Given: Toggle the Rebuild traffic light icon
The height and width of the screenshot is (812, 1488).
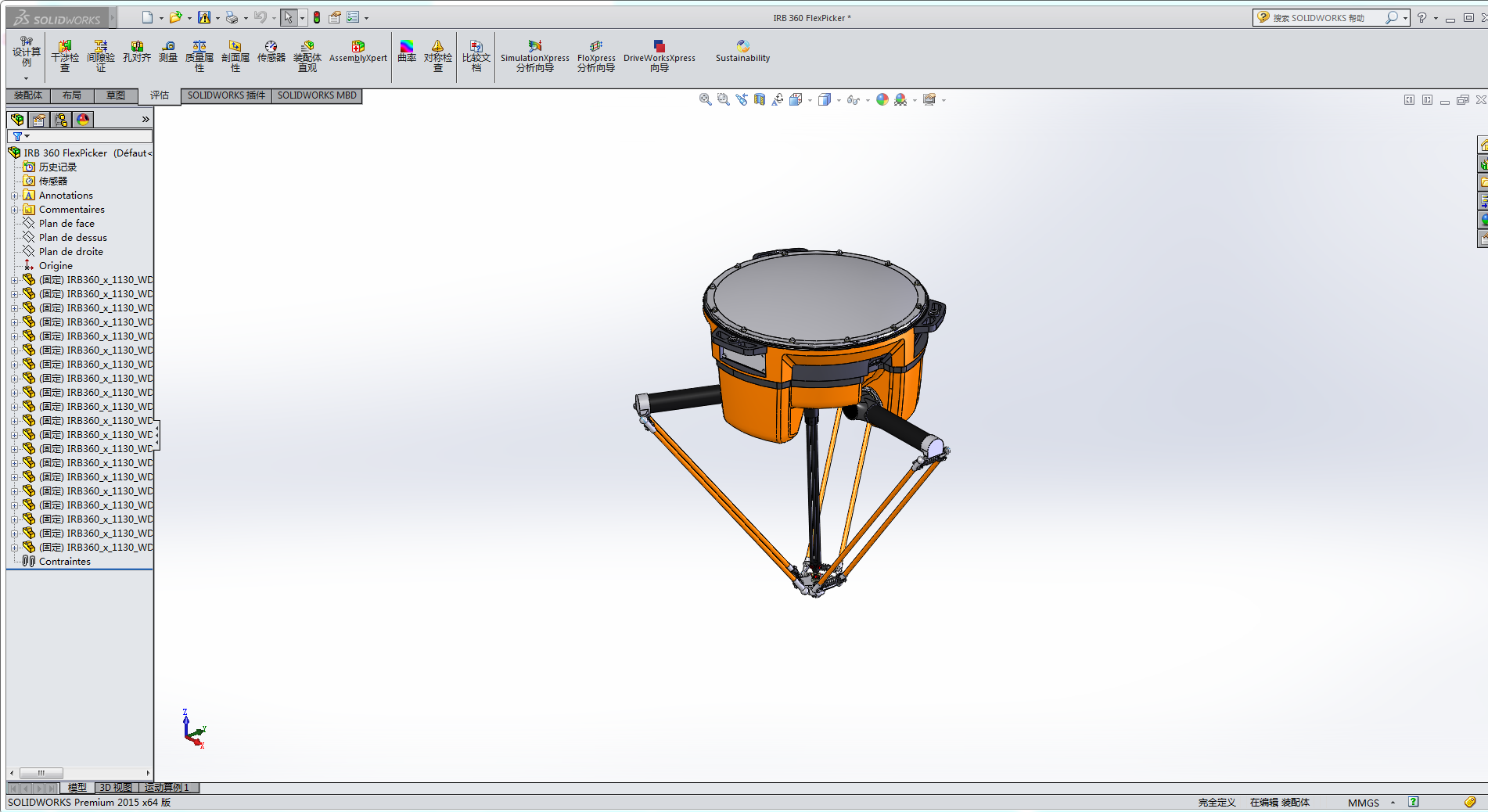Looking at the screenshot, I should [317, 17].
